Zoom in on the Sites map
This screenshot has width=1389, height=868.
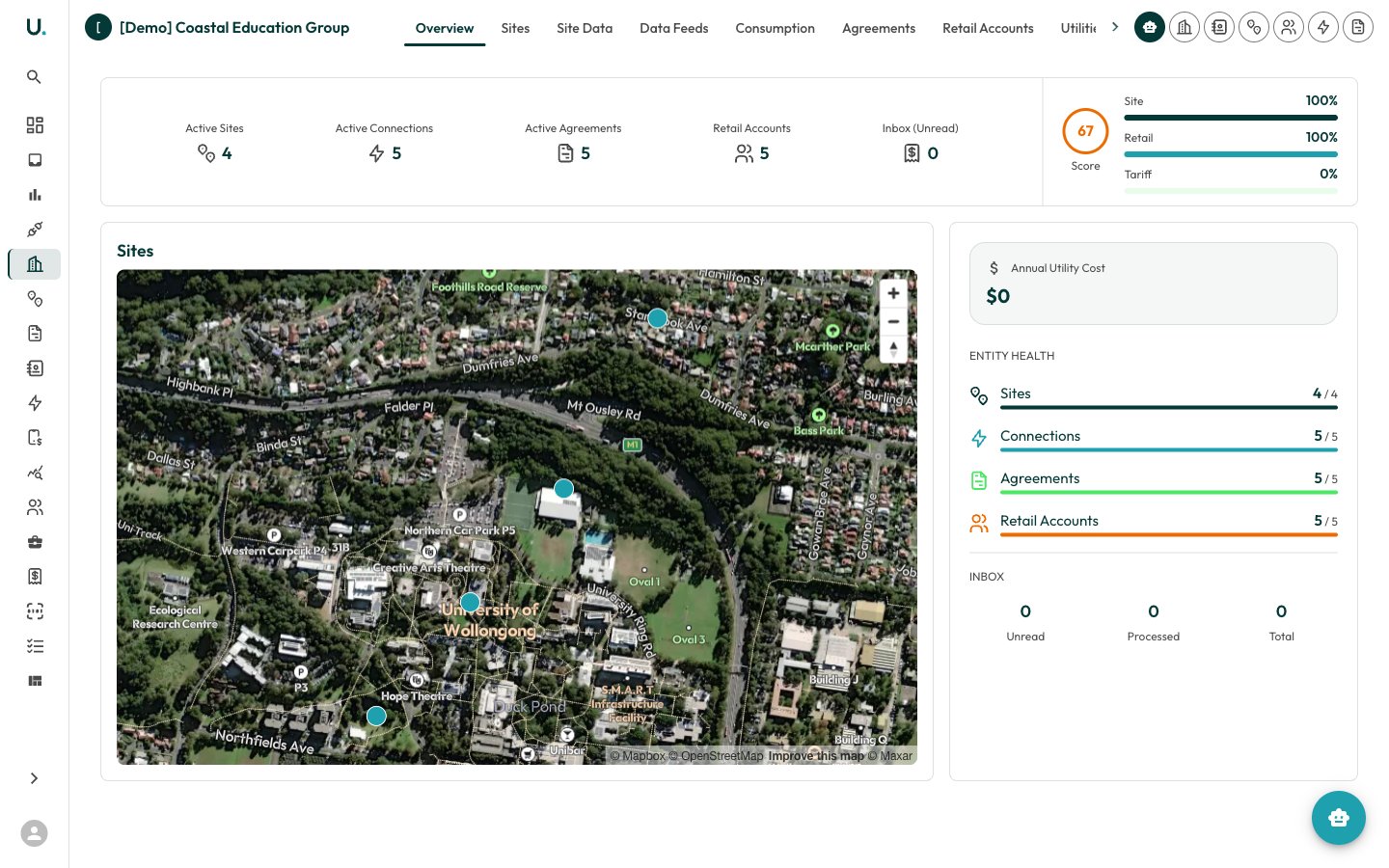point(893,293)
